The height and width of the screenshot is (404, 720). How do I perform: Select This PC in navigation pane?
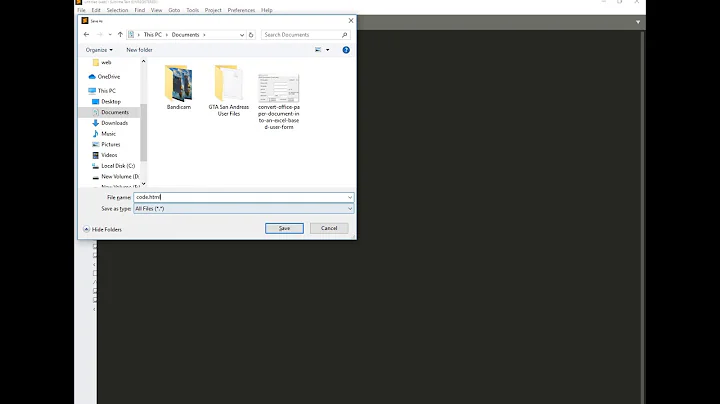point(106,91)
